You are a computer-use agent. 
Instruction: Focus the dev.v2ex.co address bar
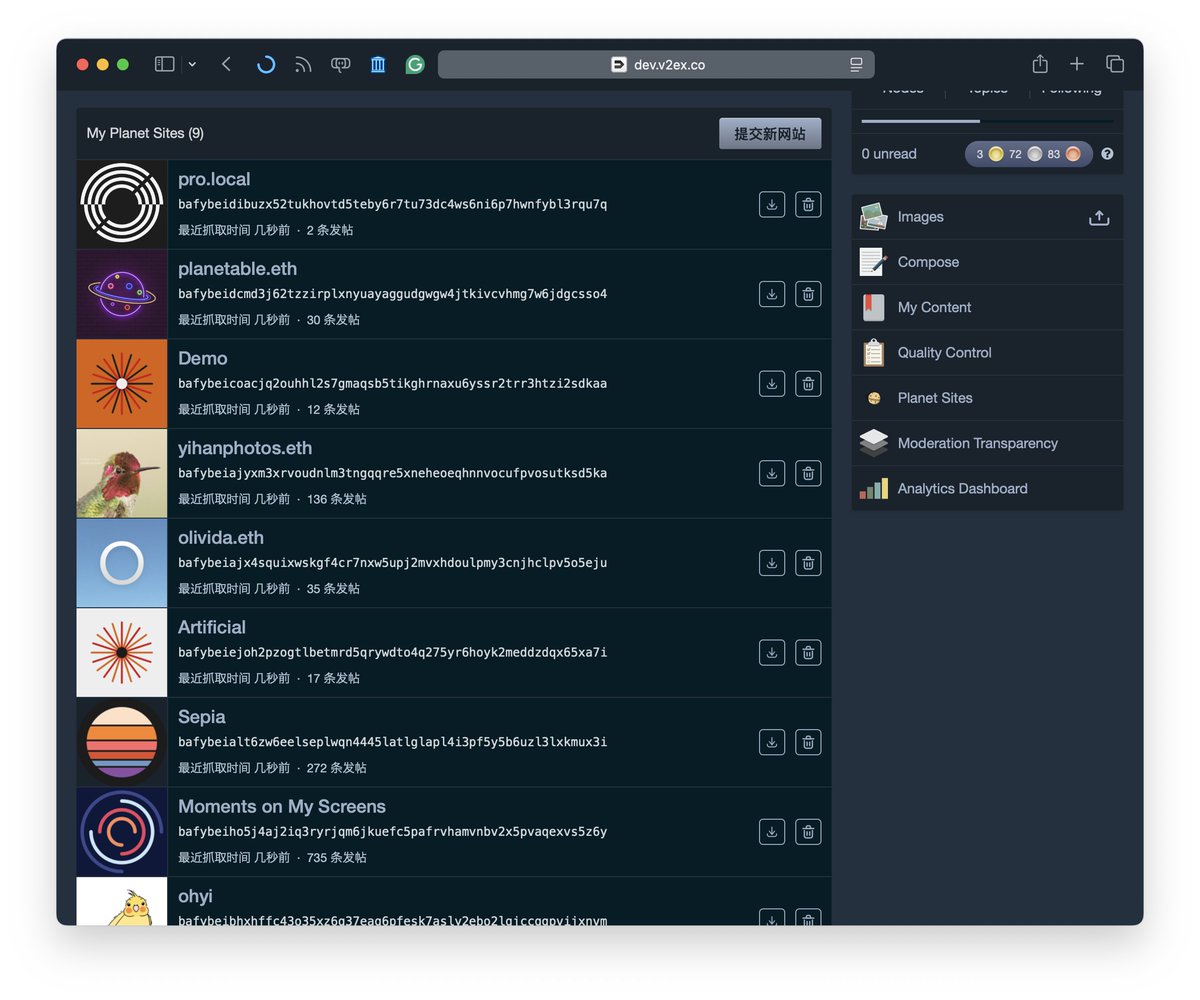click(656, 64)
